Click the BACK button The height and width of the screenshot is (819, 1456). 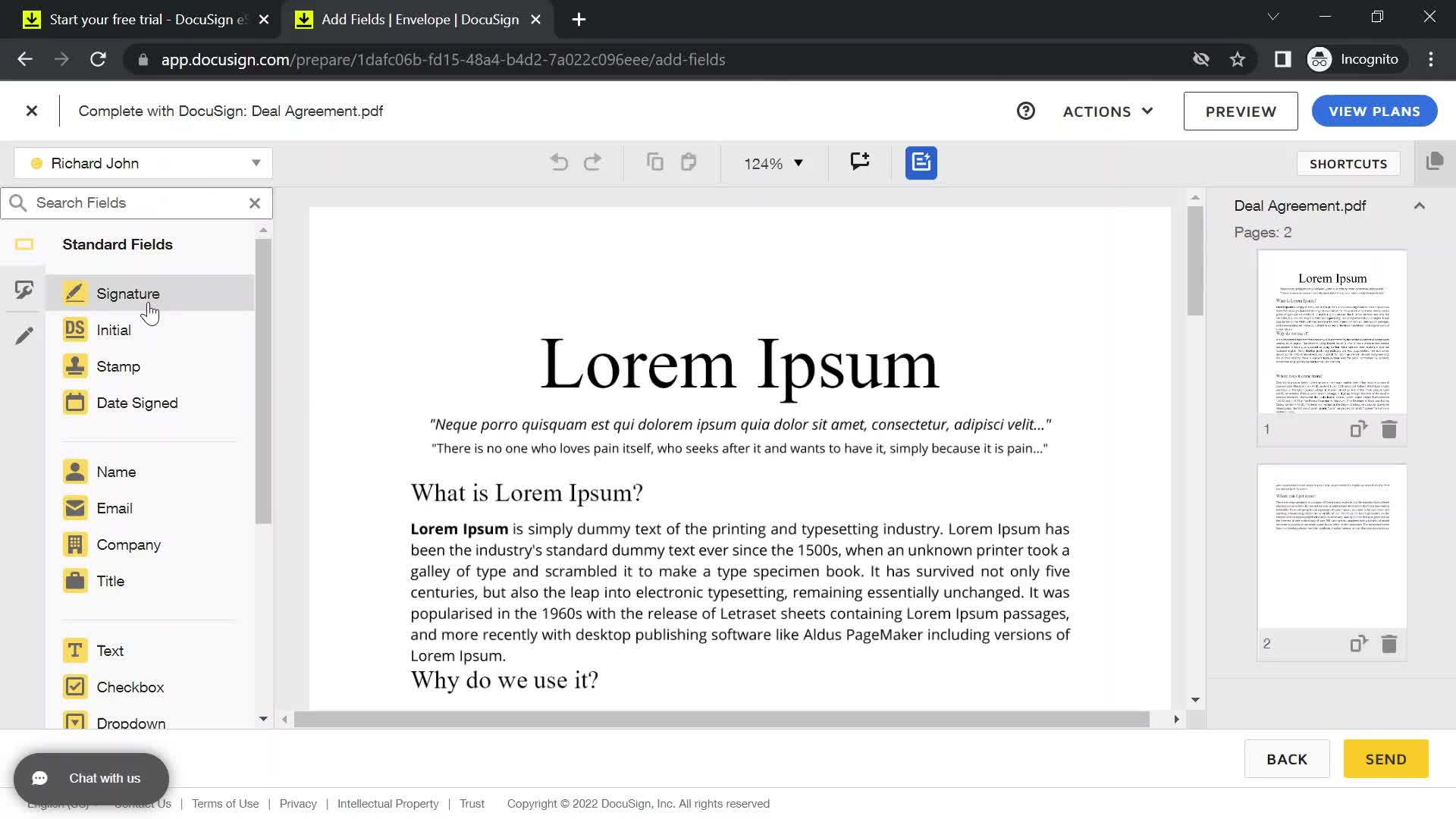tap(1287, 759)
